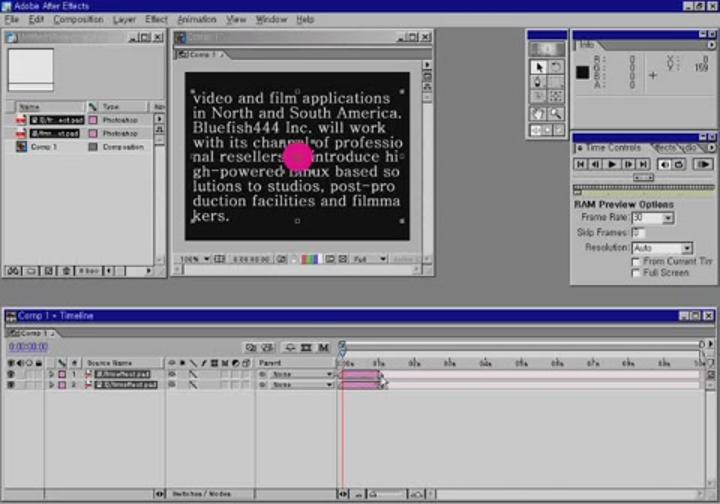Viewport: 720px width, 504px height.
Task: Hide layer 1 using its eye toggle
Action: coord(11,374)
